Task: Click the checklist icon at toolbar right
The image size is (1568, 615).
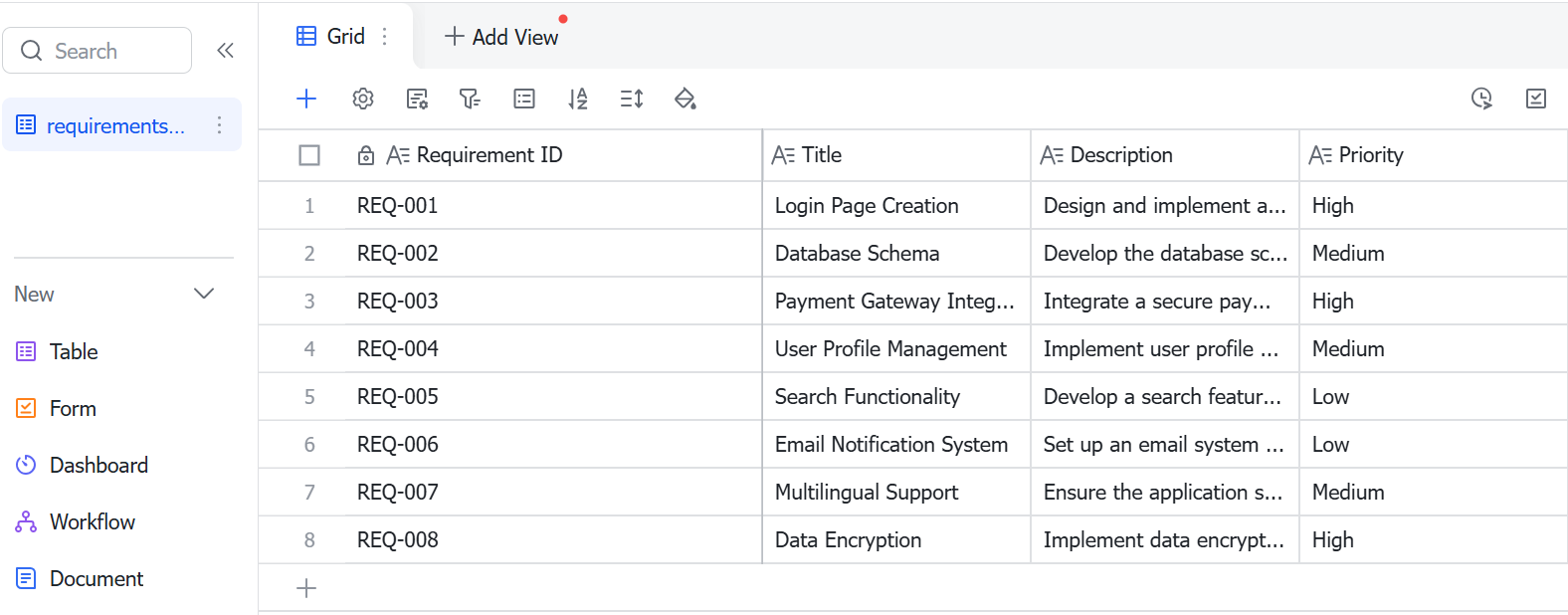Action: coord(1536,99)
